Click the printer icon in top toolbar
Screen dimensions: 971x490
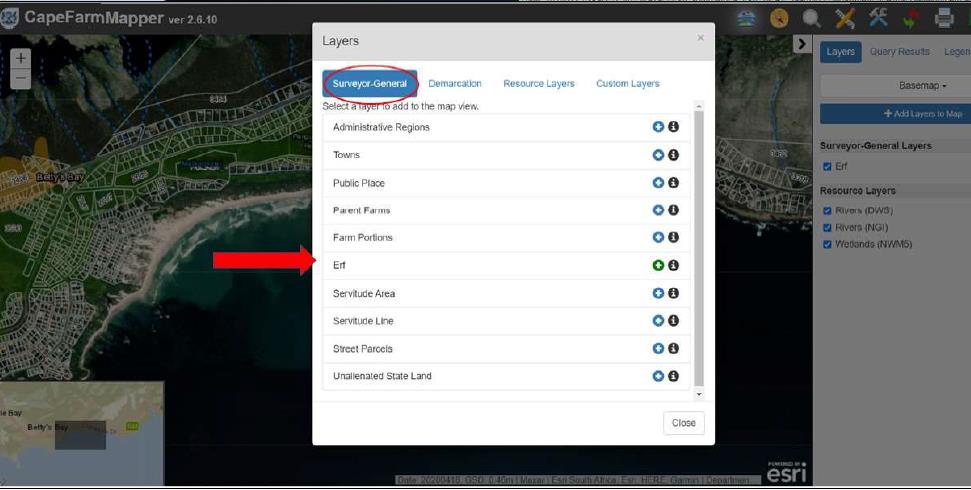pyautogui.click(x=943, y=18)
